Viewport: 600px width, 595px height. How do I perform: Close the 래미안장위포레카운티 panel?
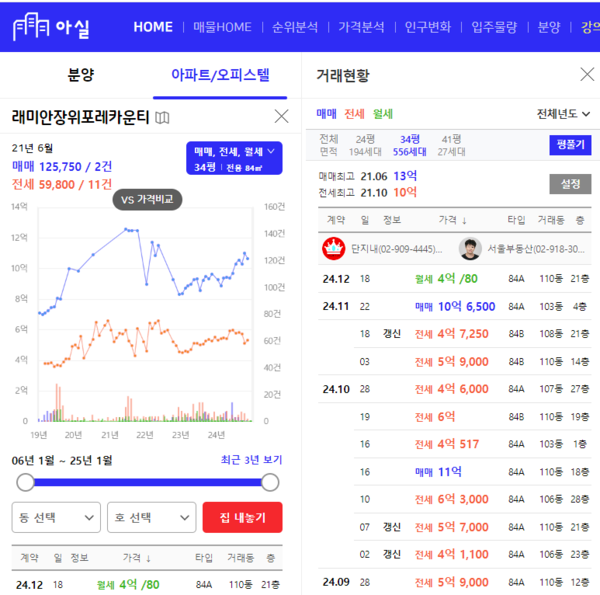coord(282,116)
